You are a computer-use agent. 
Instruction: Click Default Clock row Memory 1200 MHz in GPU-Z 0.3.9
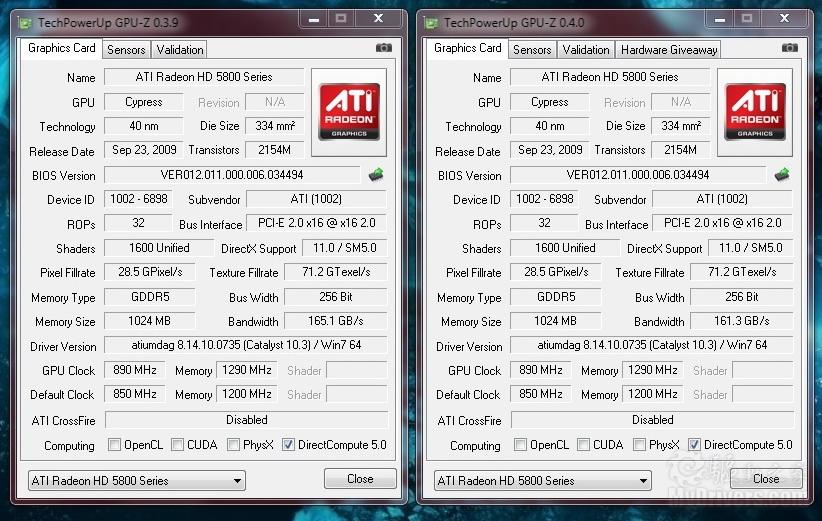point(246,394)
